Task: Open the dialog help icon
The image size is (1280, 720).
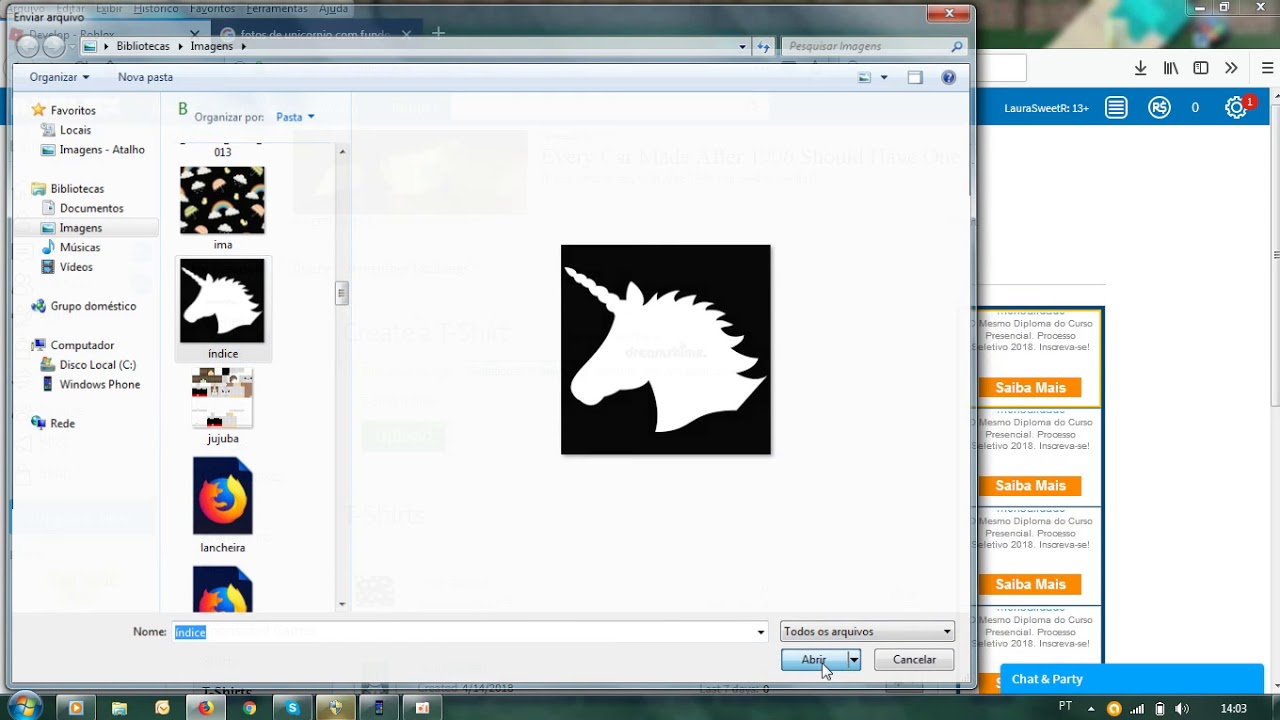Action: (949, 77)
